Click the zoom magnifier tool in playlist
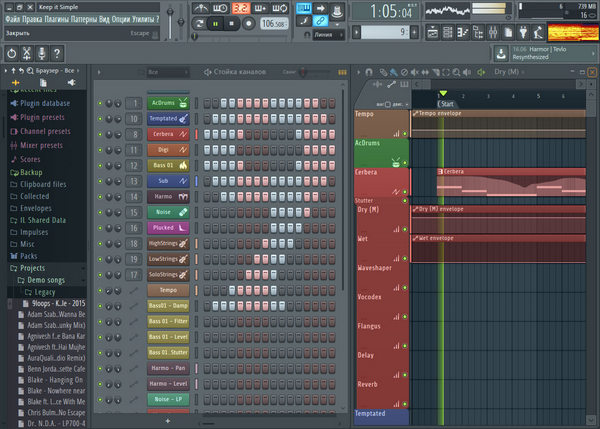600x429 pixels. tap(456, 72)
